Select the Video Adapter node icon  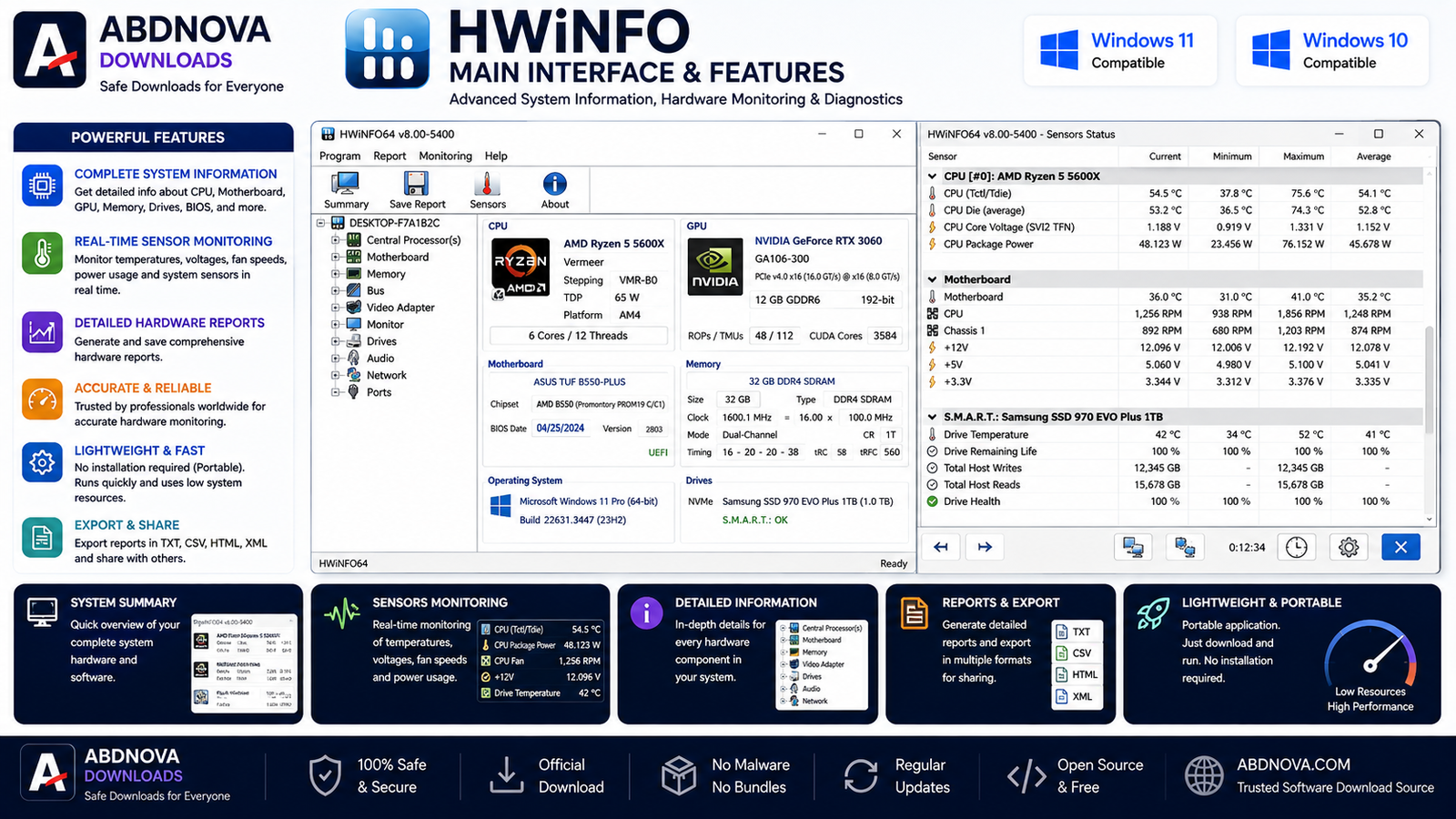pyautogui.click(x=354, y=308)
